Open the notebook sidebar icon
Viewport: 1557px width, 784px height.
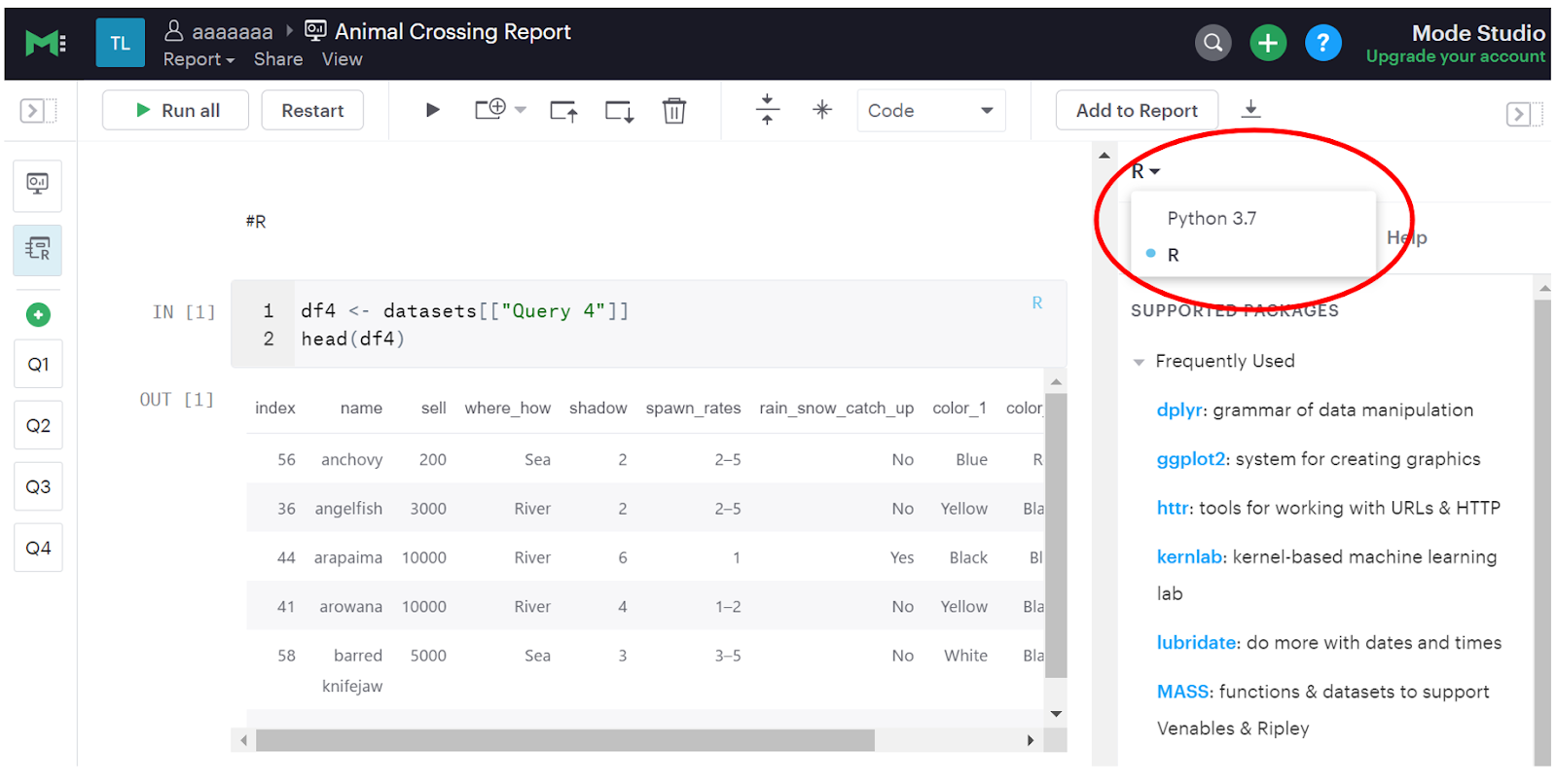pyautogui.click(x=38, y=250)
